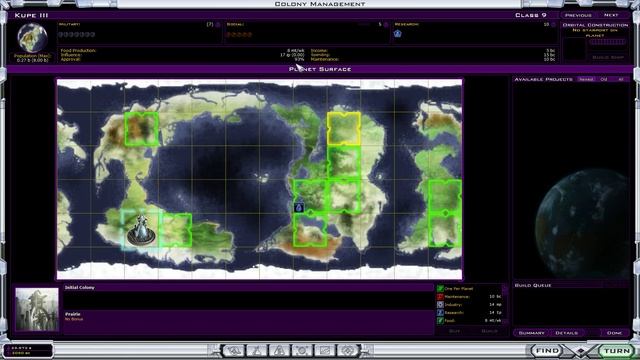Click the Population (Max) label
The height and width of the screenshot is (360, 640).
[32, 56]
